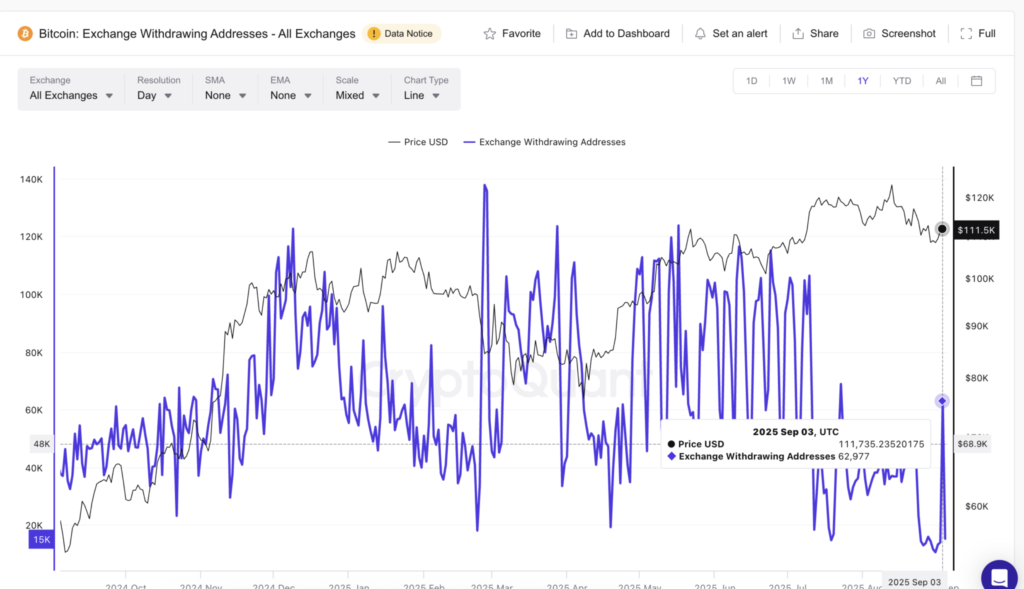Open the Set an alert bell icon
Image resolution: width=1024 pixels, height=589 pixels.
pos(702,33)
